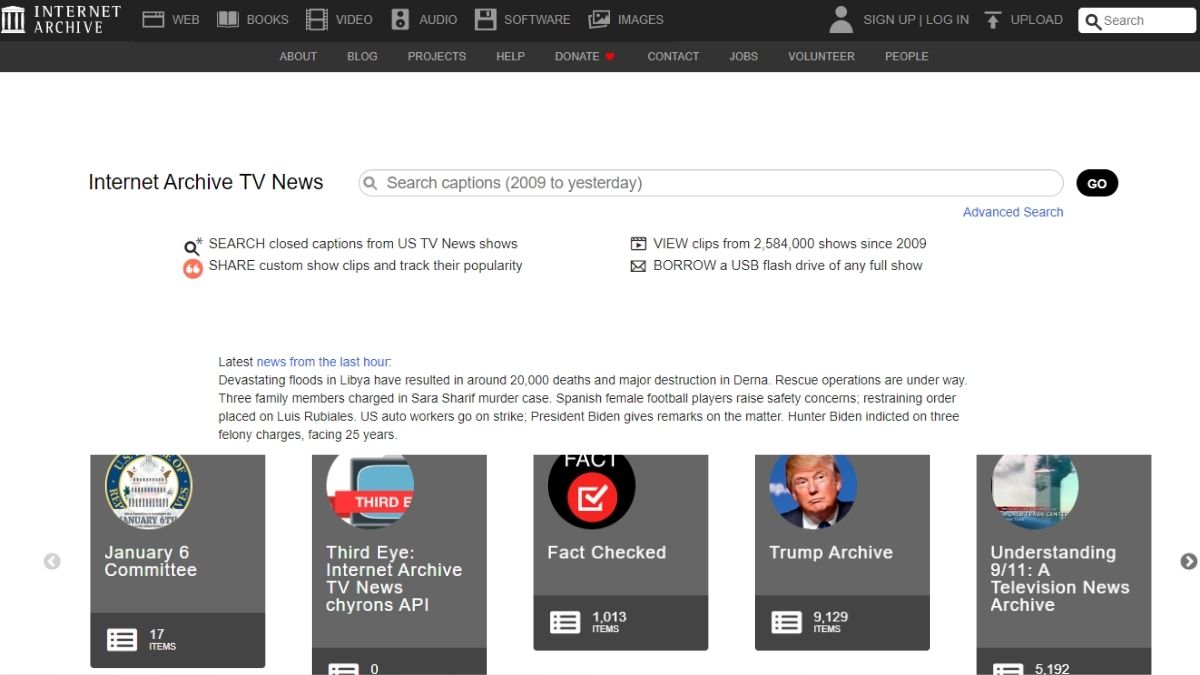This screenshot has height=675, width=1200.
Task: Open the Fact Checked collection tile
Action: [620, 552]
